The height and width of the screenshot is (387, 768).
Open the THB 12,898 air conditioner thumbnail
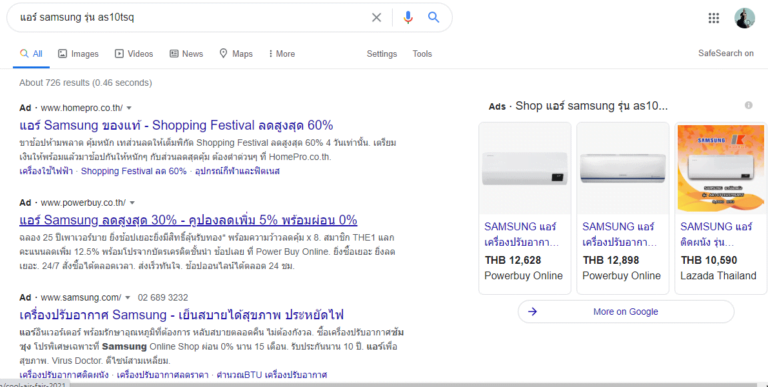[x=623, y=168]
